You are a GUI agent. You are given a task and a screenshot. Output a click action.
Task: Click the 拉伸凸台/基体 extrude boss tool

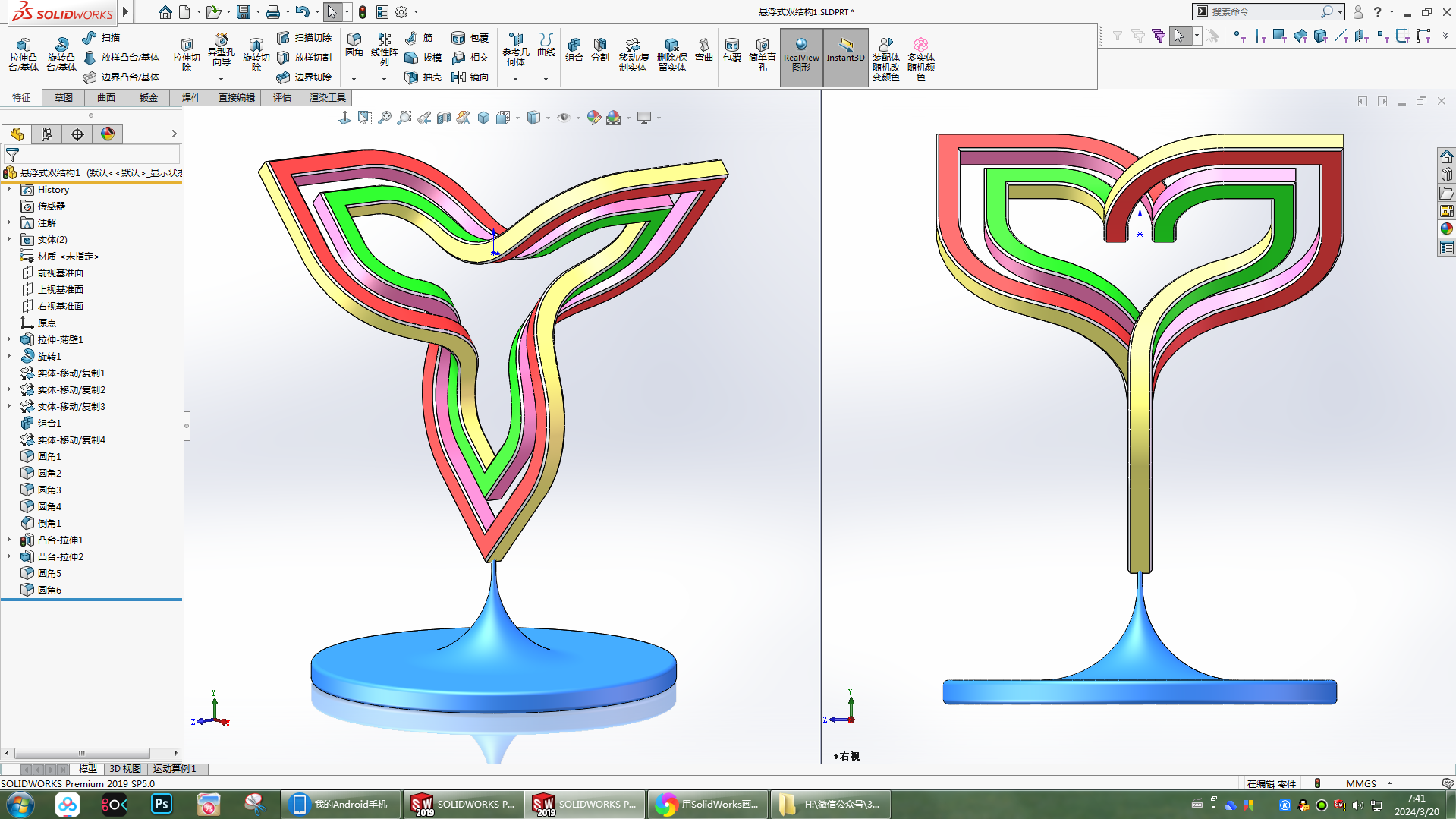24,55
